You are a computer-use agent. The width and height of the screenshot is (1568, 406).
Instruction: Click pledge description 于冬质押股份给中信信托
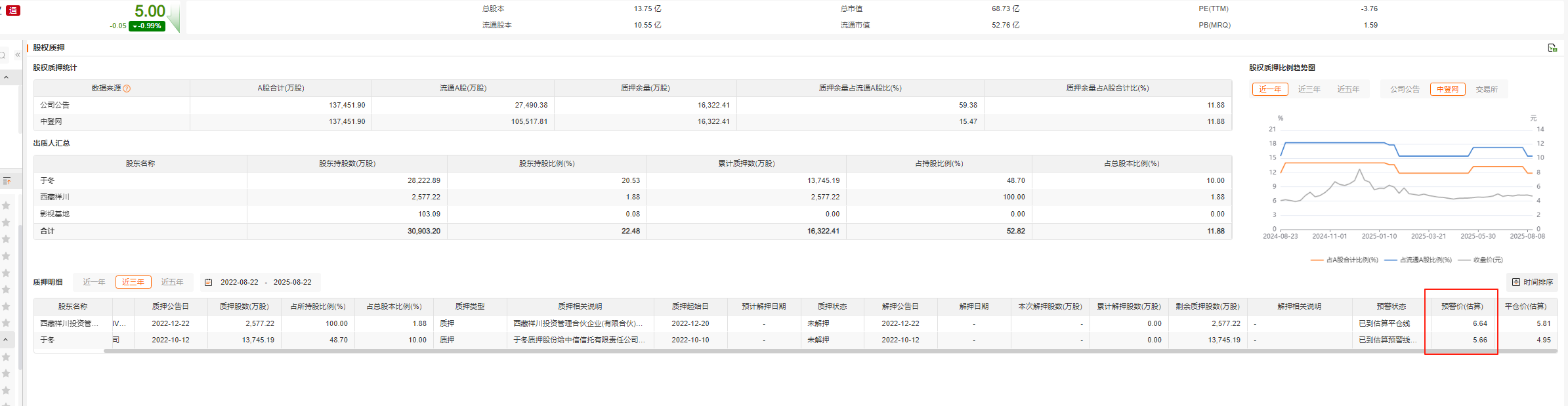579,340
